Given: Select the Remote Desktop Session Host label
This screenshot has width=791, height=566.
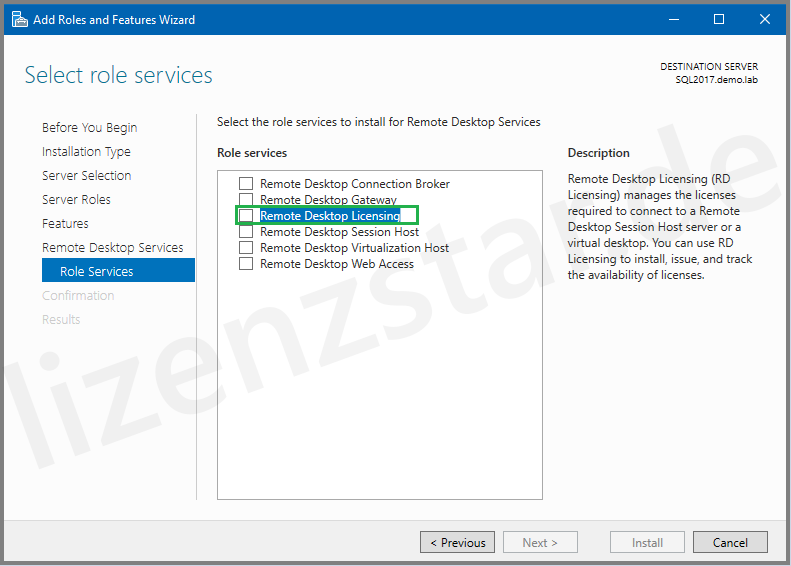Looking at the screenshot, I should point(339,232).
